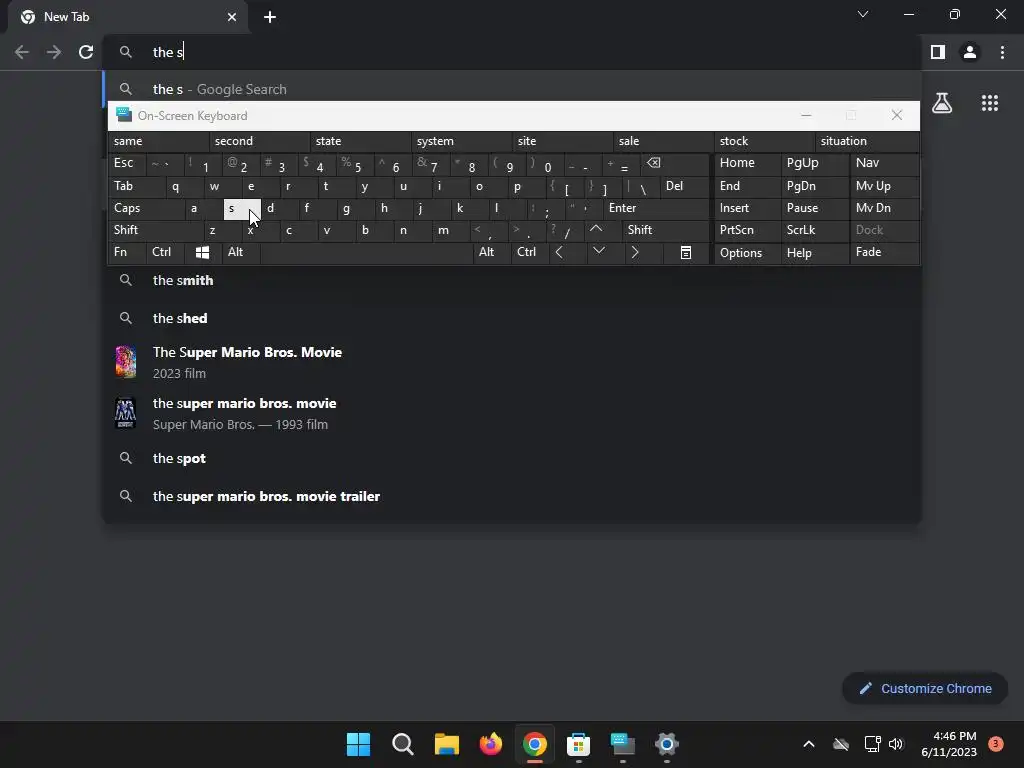Open the tab search dropdown chevron
This screenshot has height=768, width=1024.
point(863,14)
